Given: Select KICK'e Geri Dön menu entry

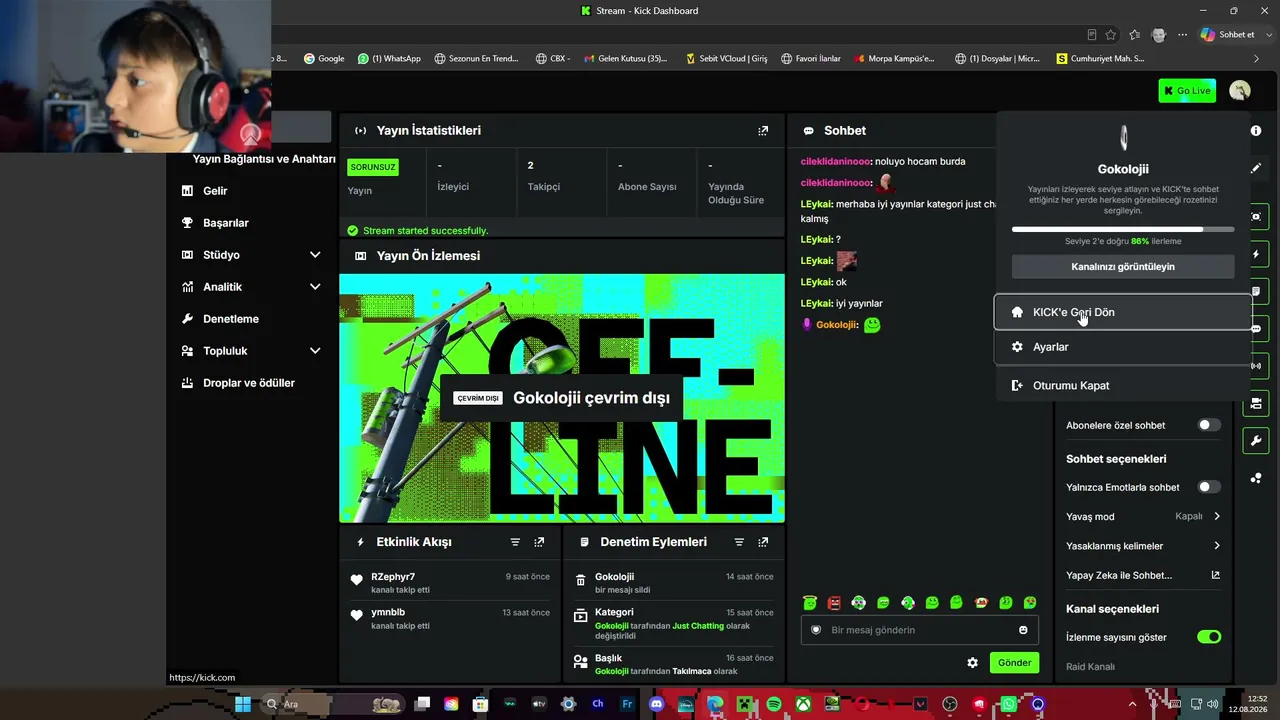Looking at the screenshot, I should [1123, 312].
